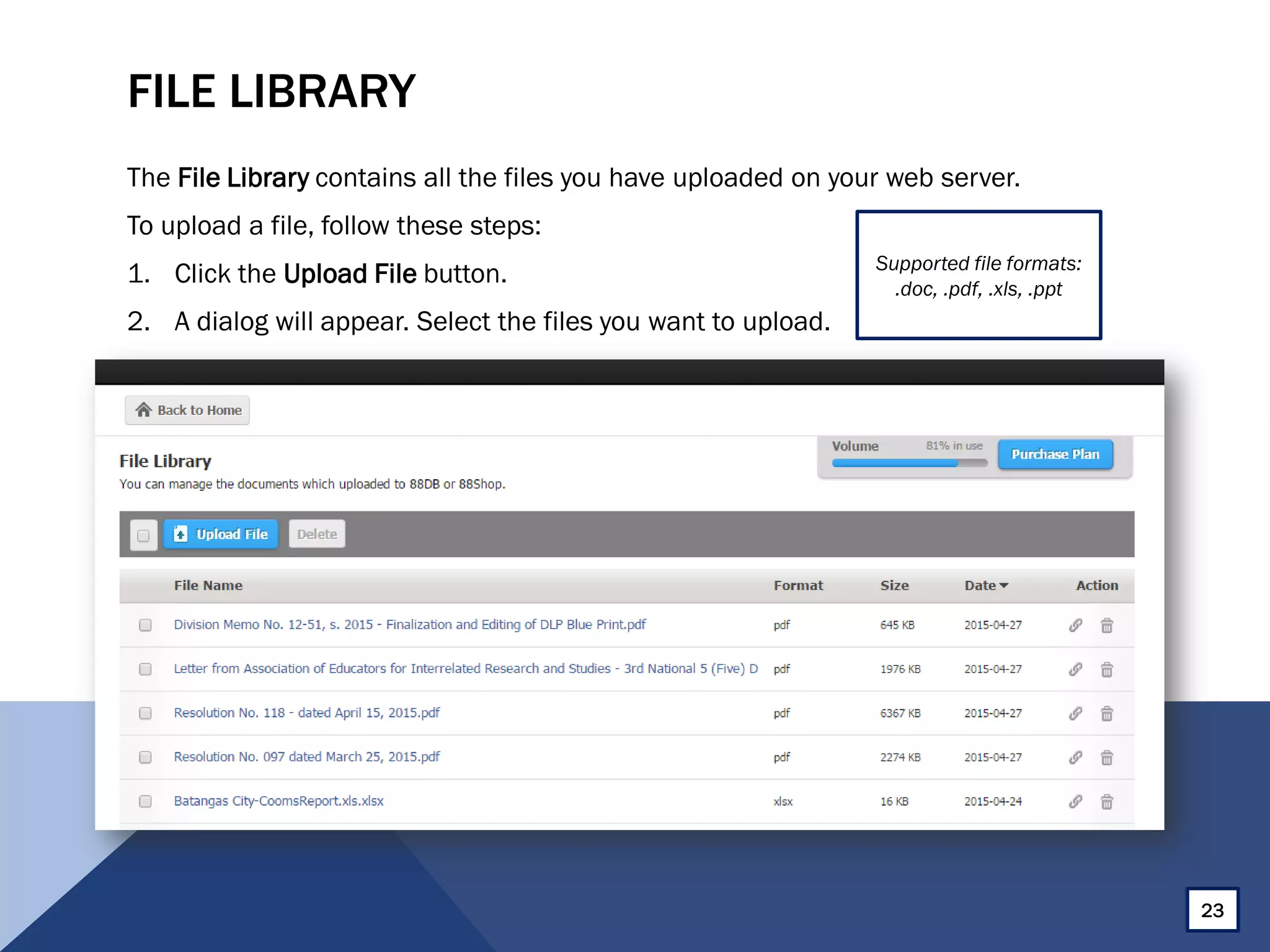Viewport: 1270px width, 952px height.
Task: Open Batangas City-CoomsReport.xls.xlsx link
Action: (x=278, y=801)
